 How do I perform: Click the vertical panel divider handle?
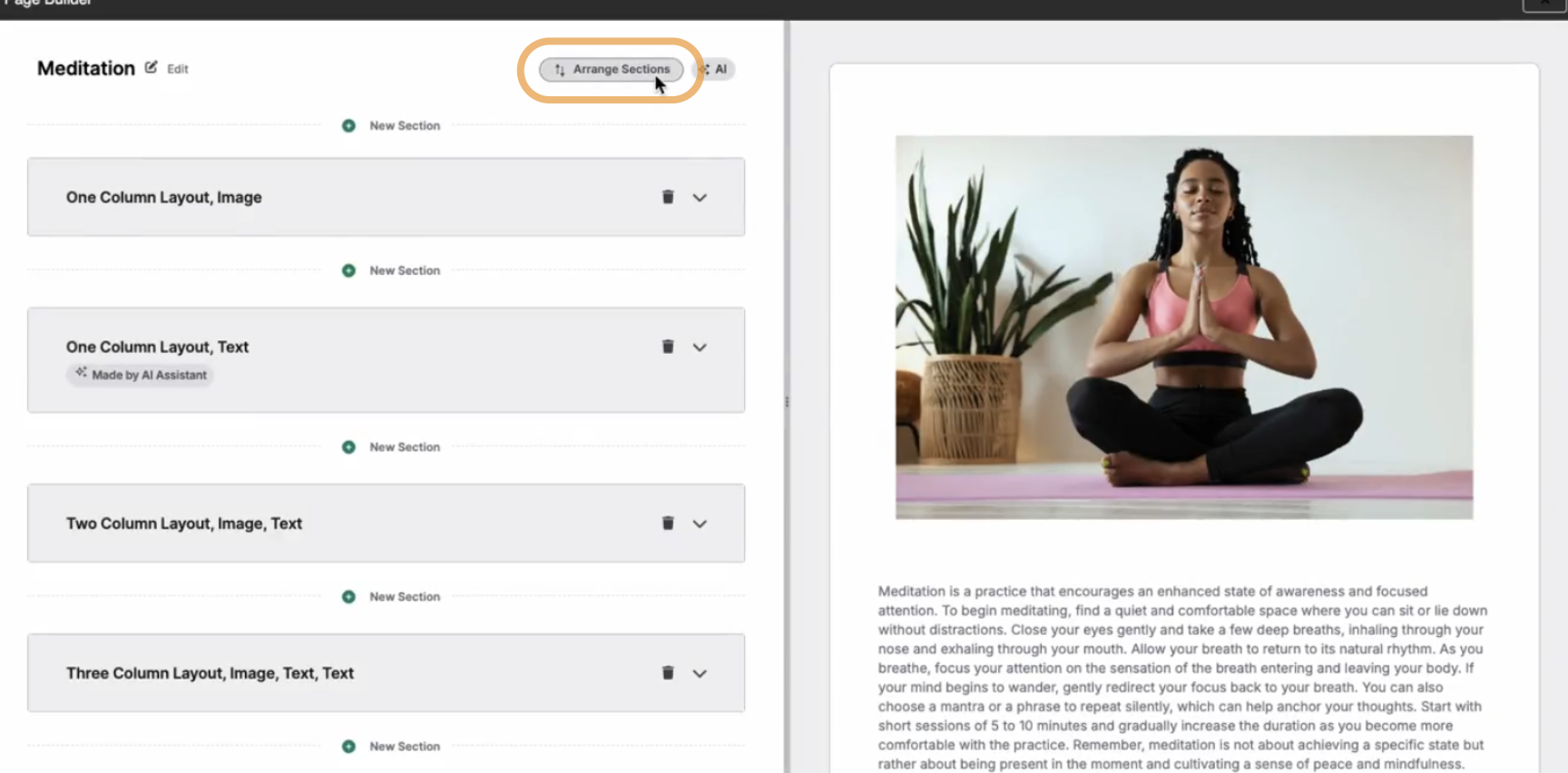pyautogui.click(x=787, y=401)
